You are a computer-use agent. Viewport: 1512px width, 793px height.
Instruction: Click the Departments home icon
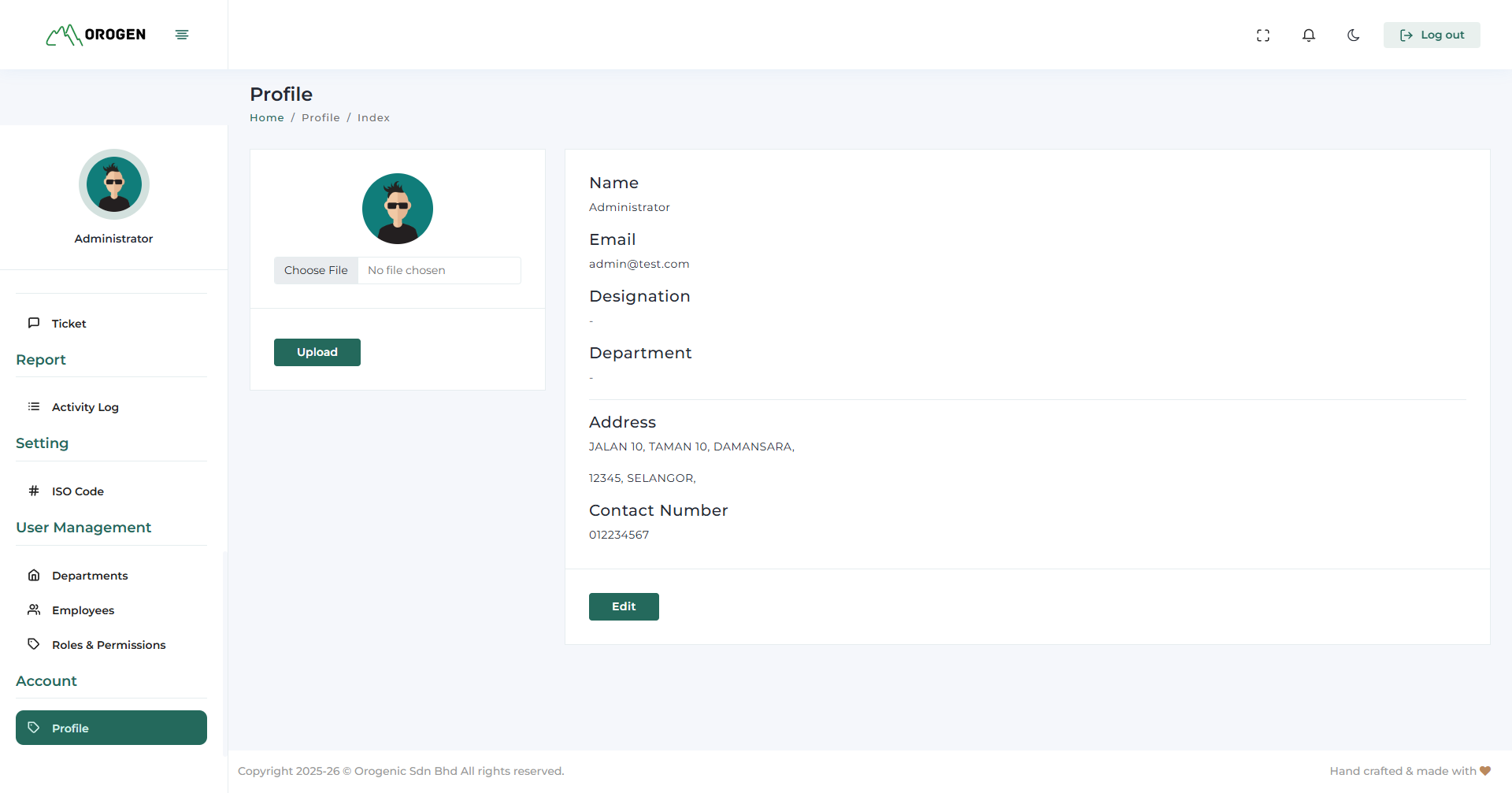tap(34, 575)
